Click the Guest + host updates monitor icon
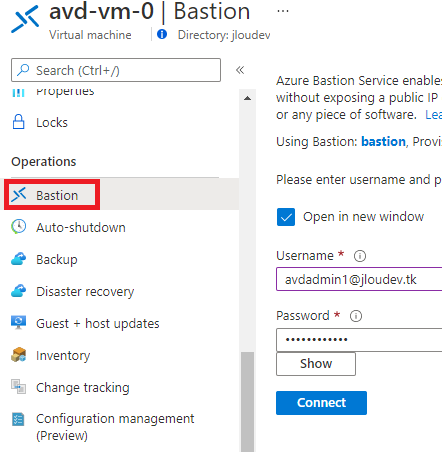 (19, 323)
